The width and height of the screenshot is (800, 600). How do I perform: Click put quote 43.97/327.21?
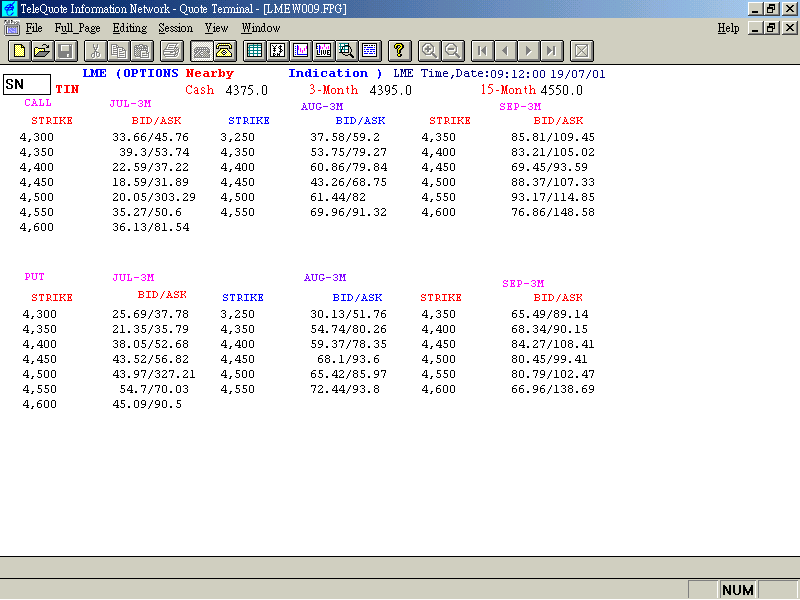tap(154, 374)
